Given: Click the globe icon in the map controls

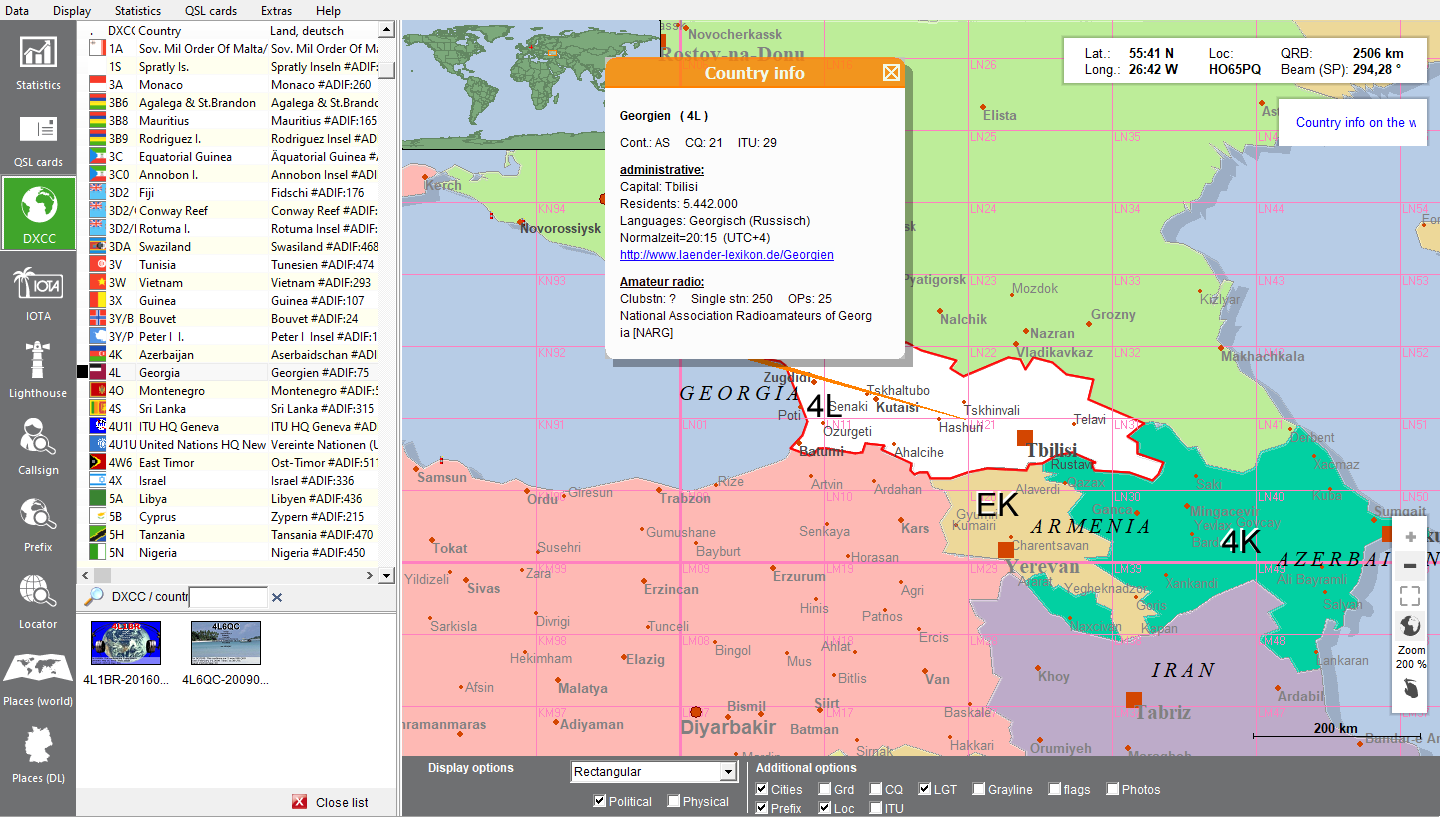Looking at the screenshot, I should (1409, 625).
